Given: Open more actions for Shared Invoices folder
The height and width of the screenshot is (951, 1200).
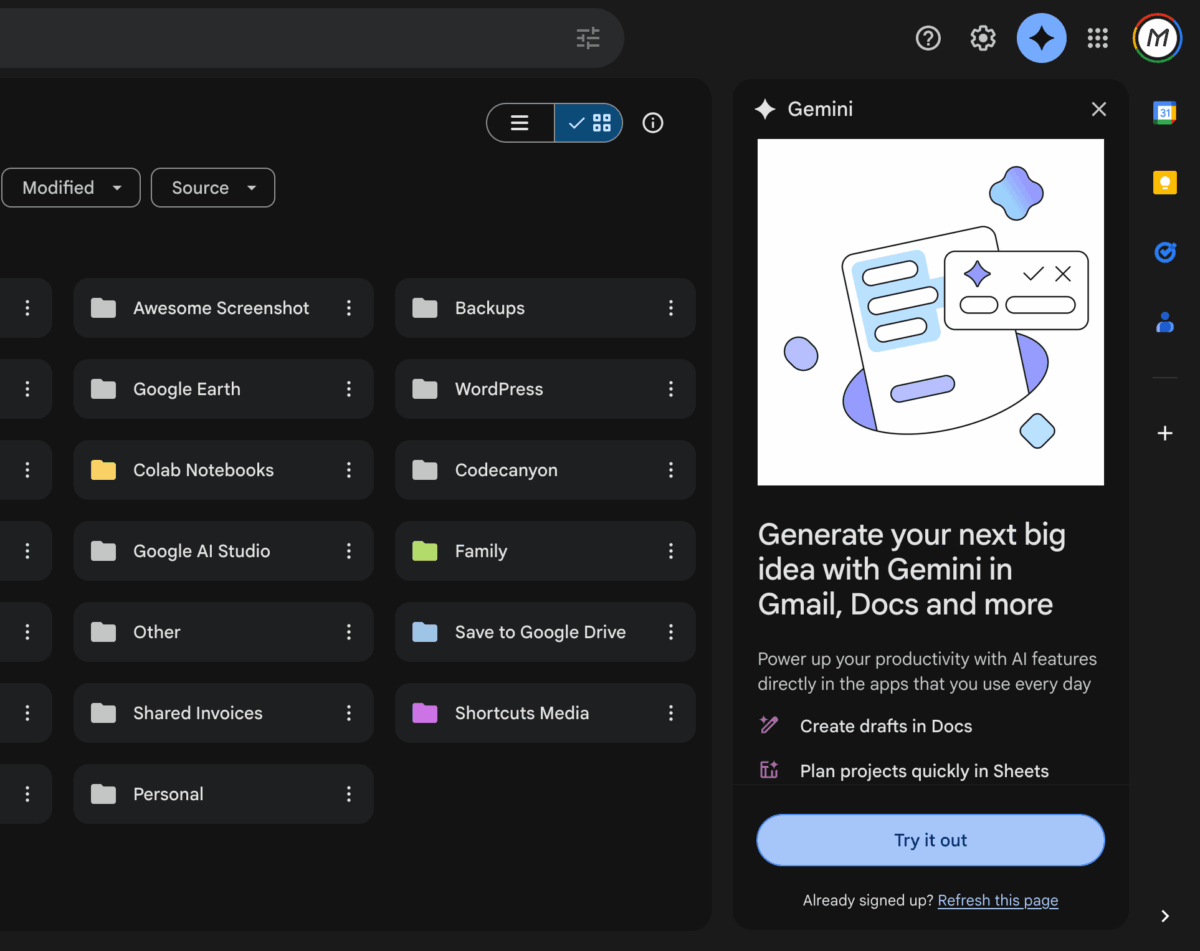Looking at the screenshot, I should coord(349,713).
